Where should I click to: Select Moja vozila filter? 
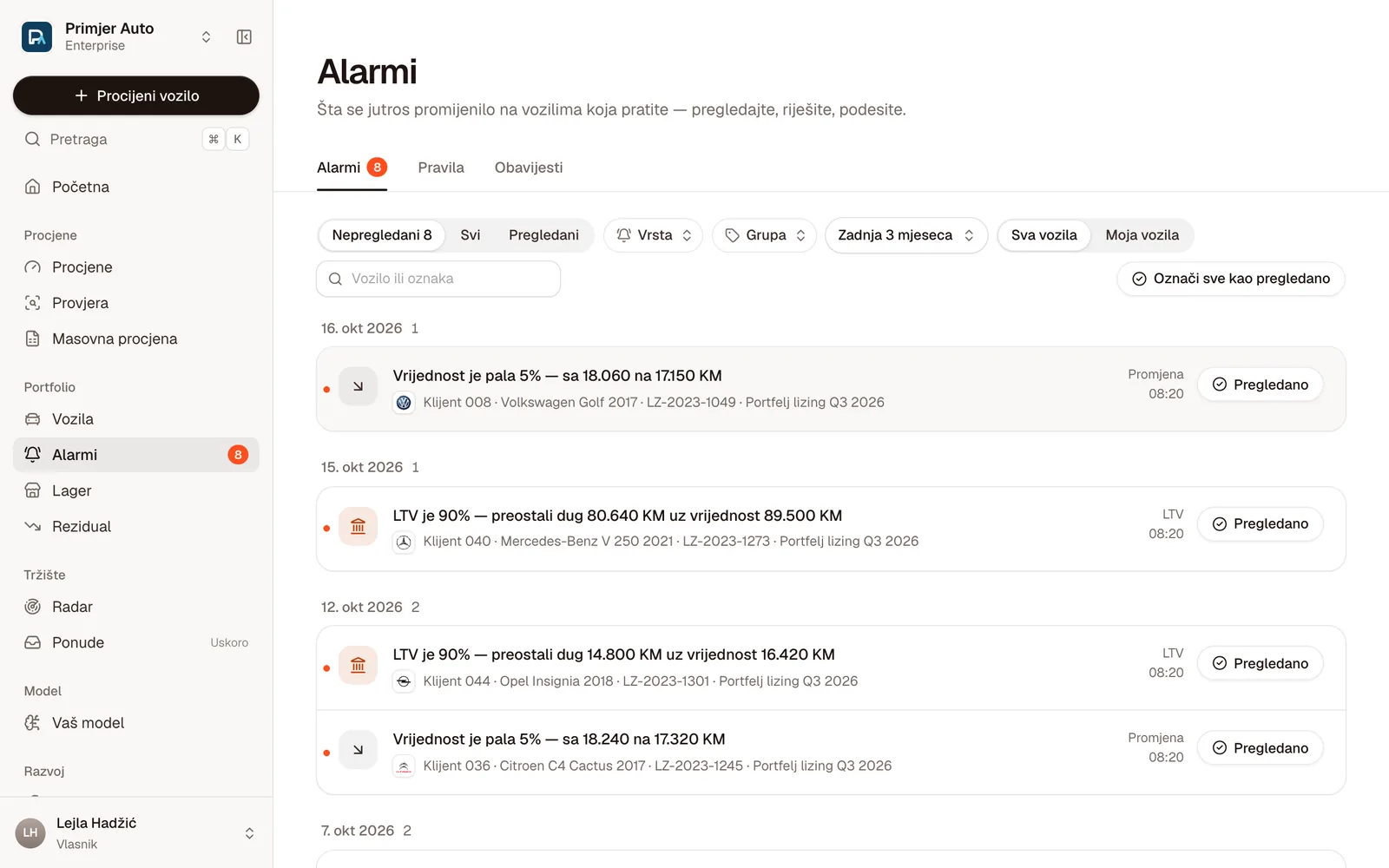(x=1142, y=235)
